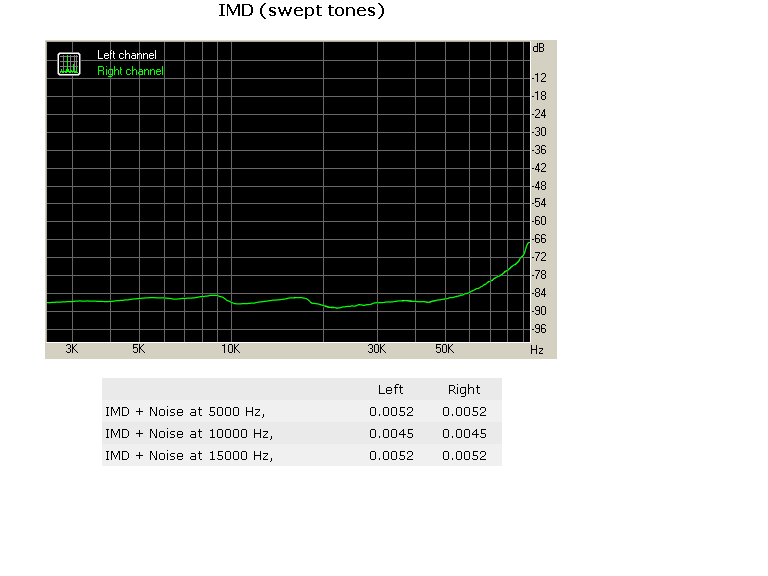The image size is (768, 576).
Task: Click the Left value 0.0045 at 10000 Hz
Action: pyautogui.click(x=391, y=433)
